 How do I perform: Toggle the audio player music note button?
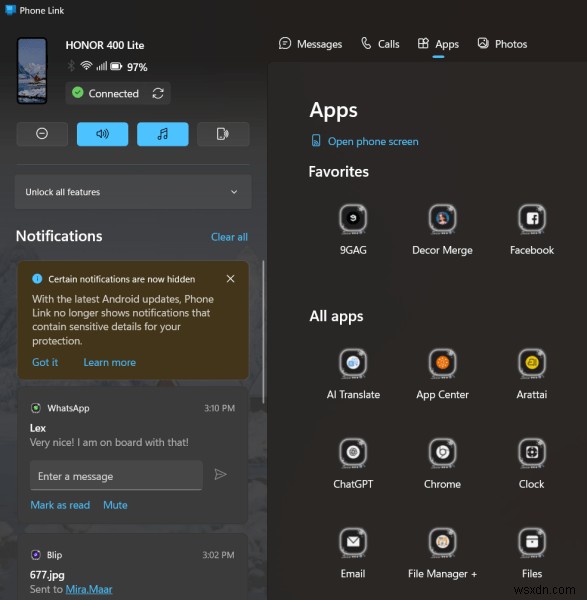(163, 134)
